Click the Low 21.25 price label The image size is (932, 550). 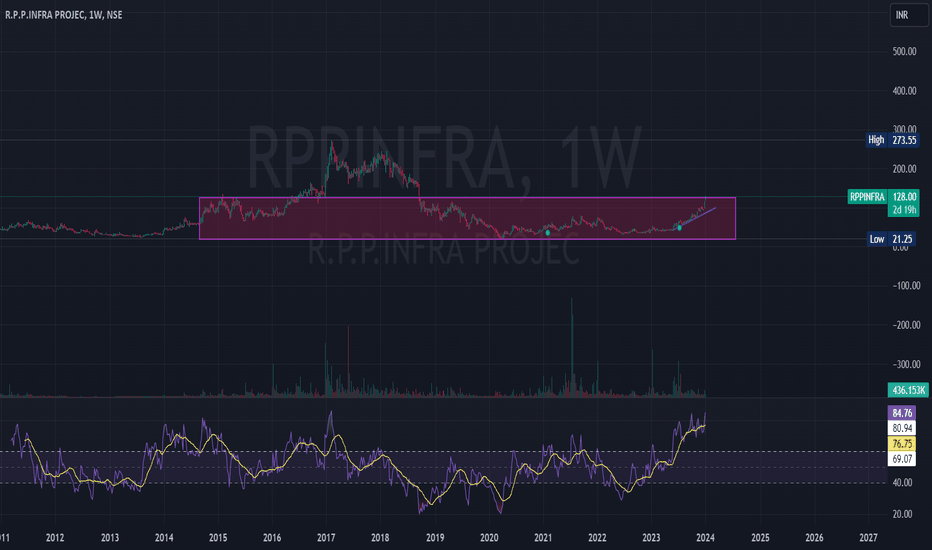[892, 239]
